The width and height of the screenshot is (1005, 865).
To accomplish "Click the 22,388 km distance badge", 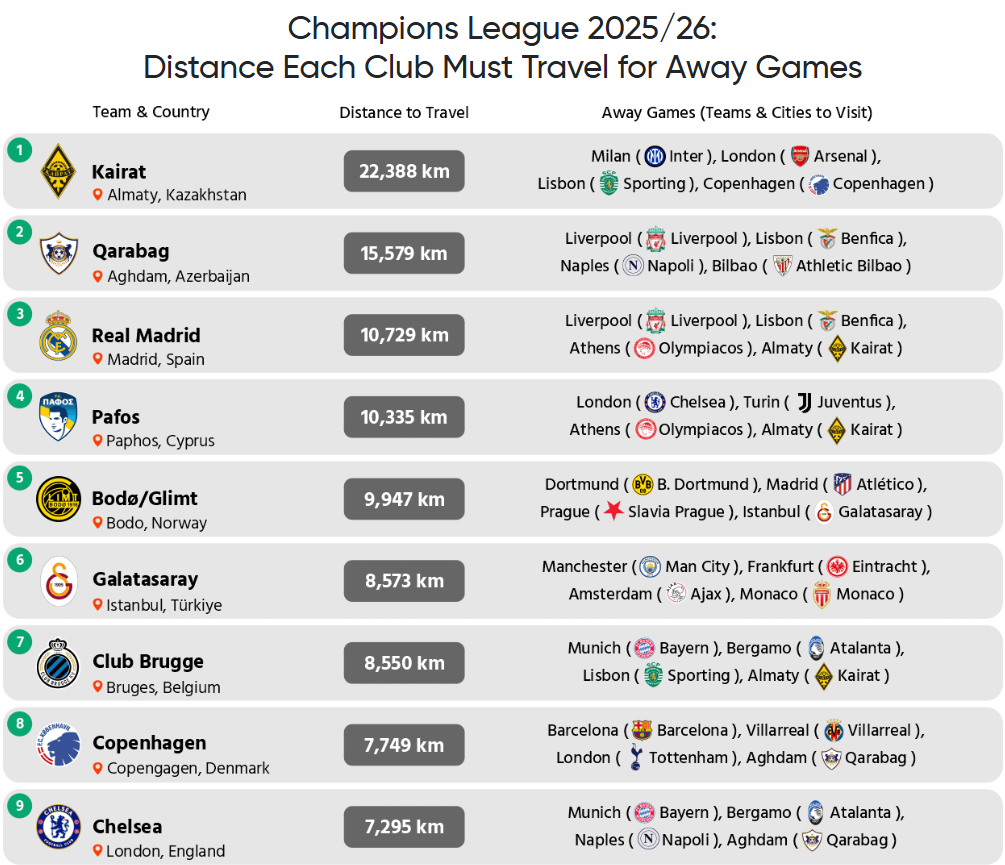I will coord(404,171).
